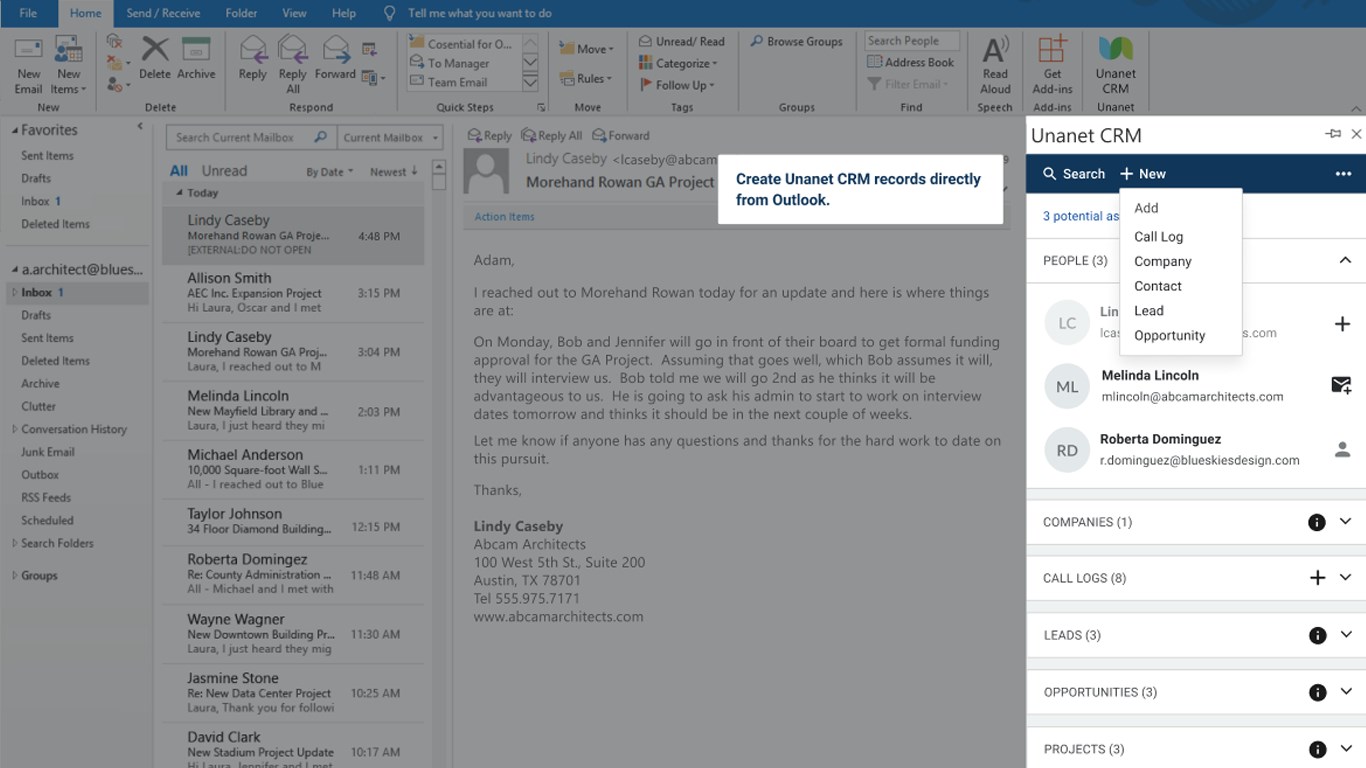Expand the Opportunities section chevron
The image size is (1366, 768).
tap(1345, 691)
